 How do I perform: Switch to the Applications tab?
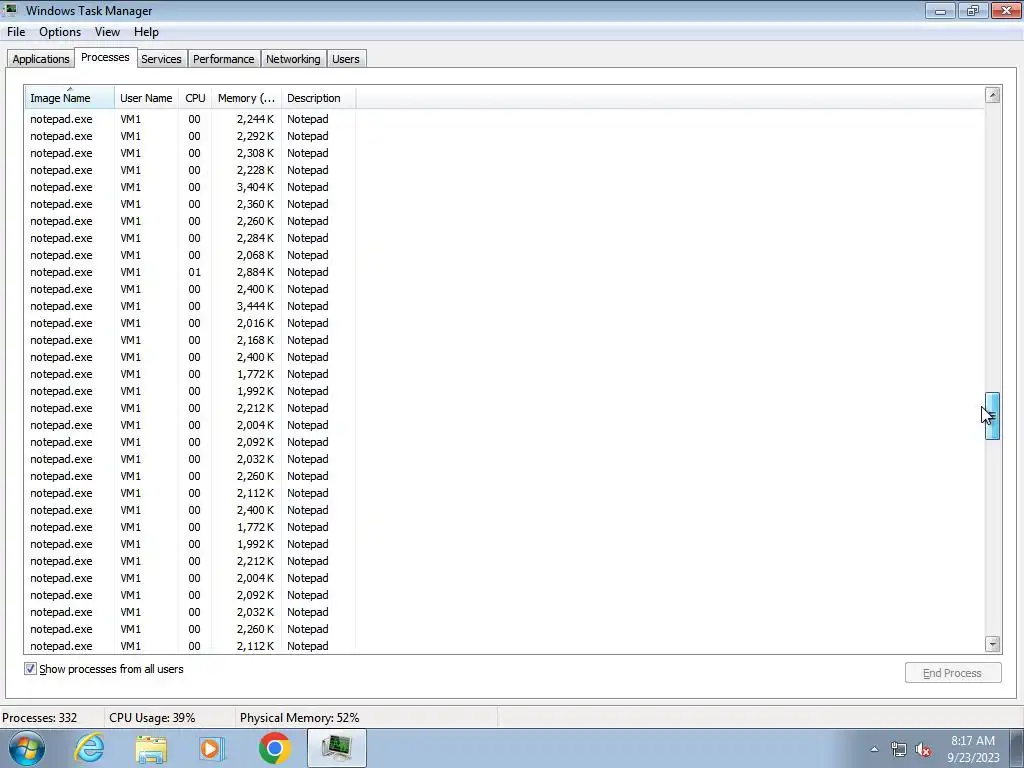tap(40, 59)
